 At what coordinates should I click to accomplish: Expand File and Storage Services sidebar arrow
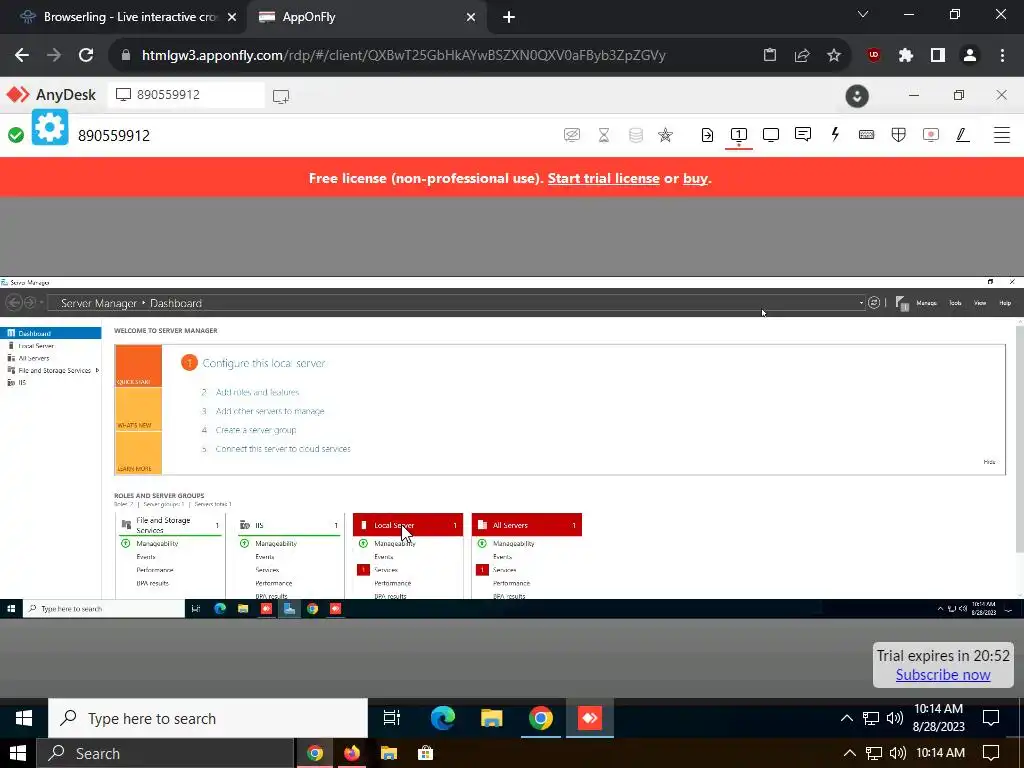97,370
